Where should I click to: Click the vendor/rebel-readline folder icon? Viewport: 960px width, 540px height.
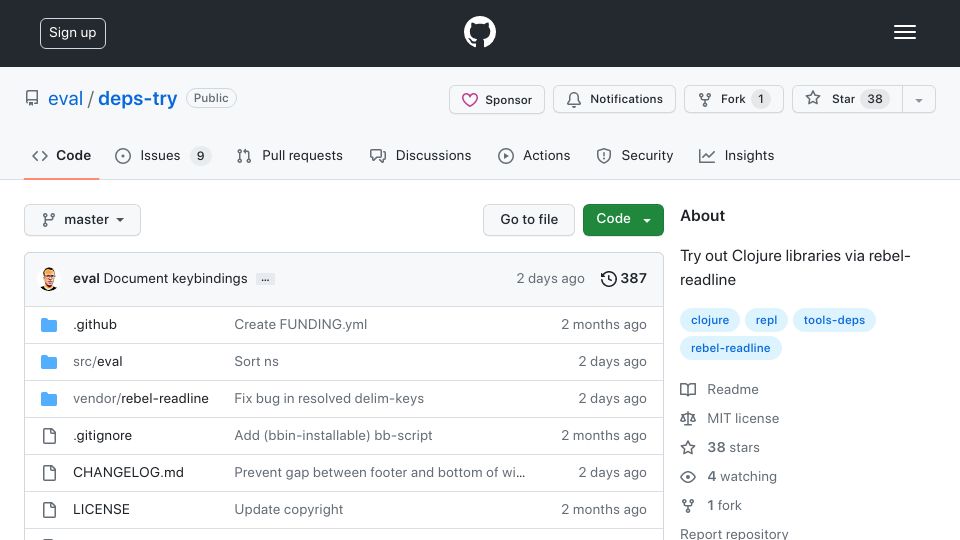49,399
